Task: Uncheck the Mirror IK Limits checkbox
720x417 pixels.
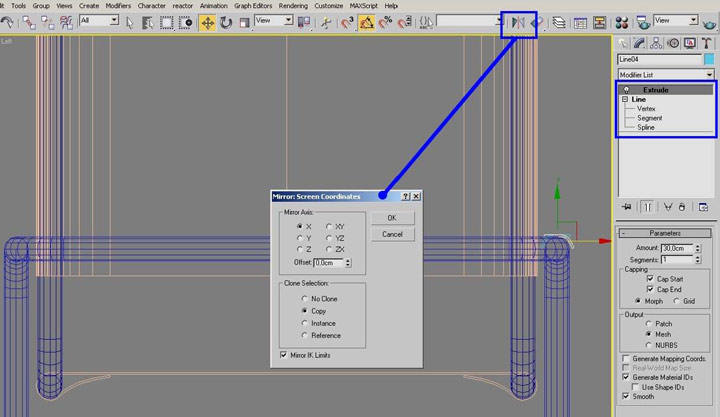Action: point(284,354)
